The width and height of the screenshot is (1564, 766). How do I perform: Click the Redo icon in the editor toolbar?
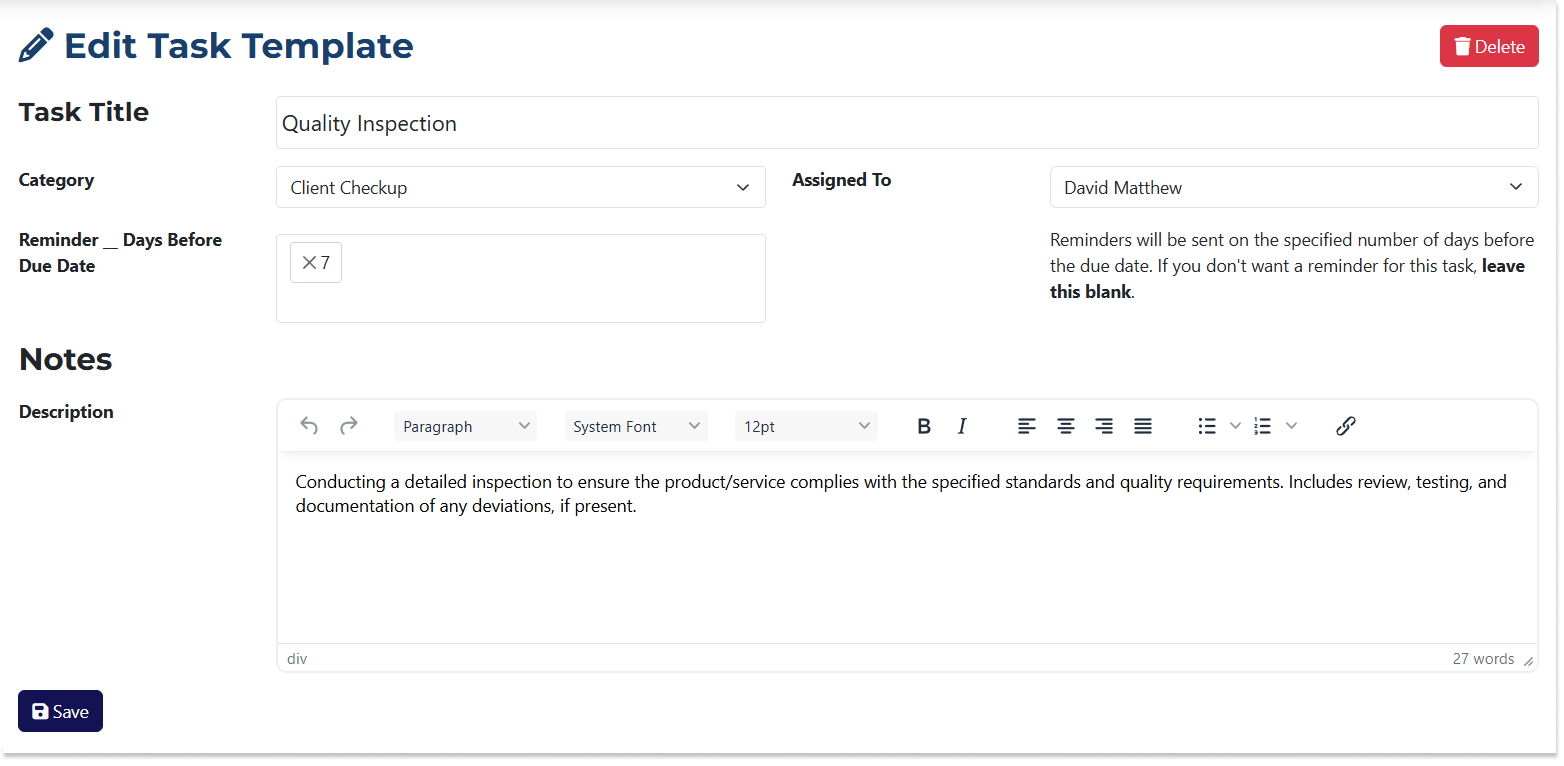pos(348,425)
